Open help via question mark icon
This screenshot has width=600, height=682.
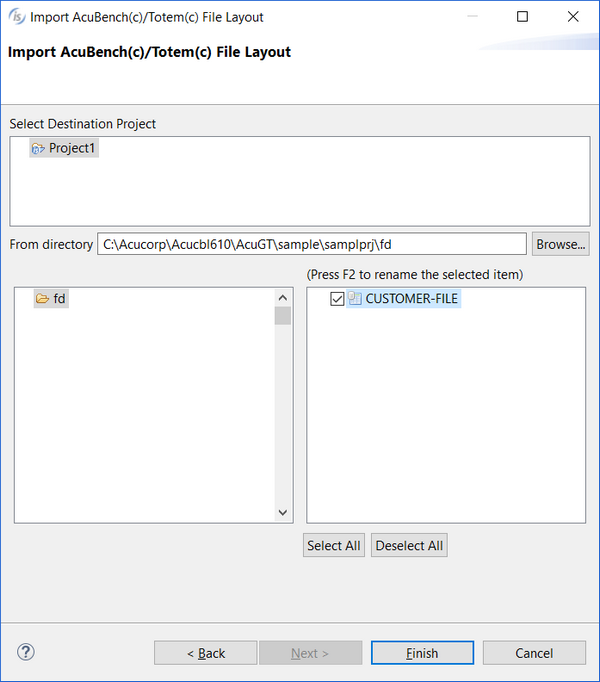26,652
